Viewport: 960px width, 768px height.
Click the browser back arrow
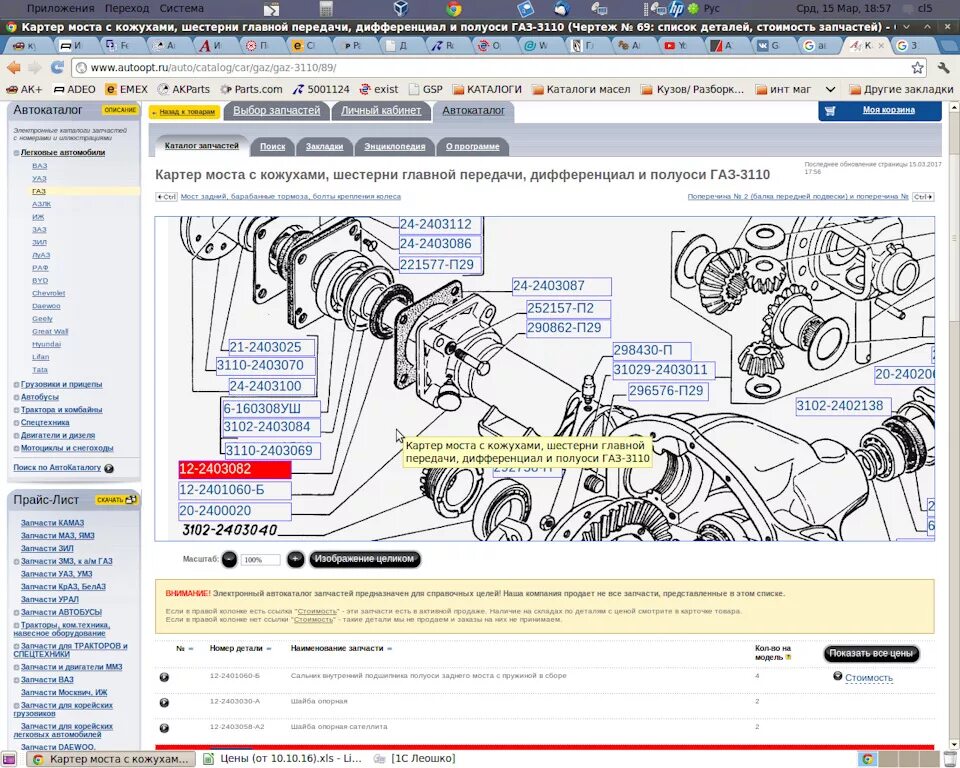point(13,67)
